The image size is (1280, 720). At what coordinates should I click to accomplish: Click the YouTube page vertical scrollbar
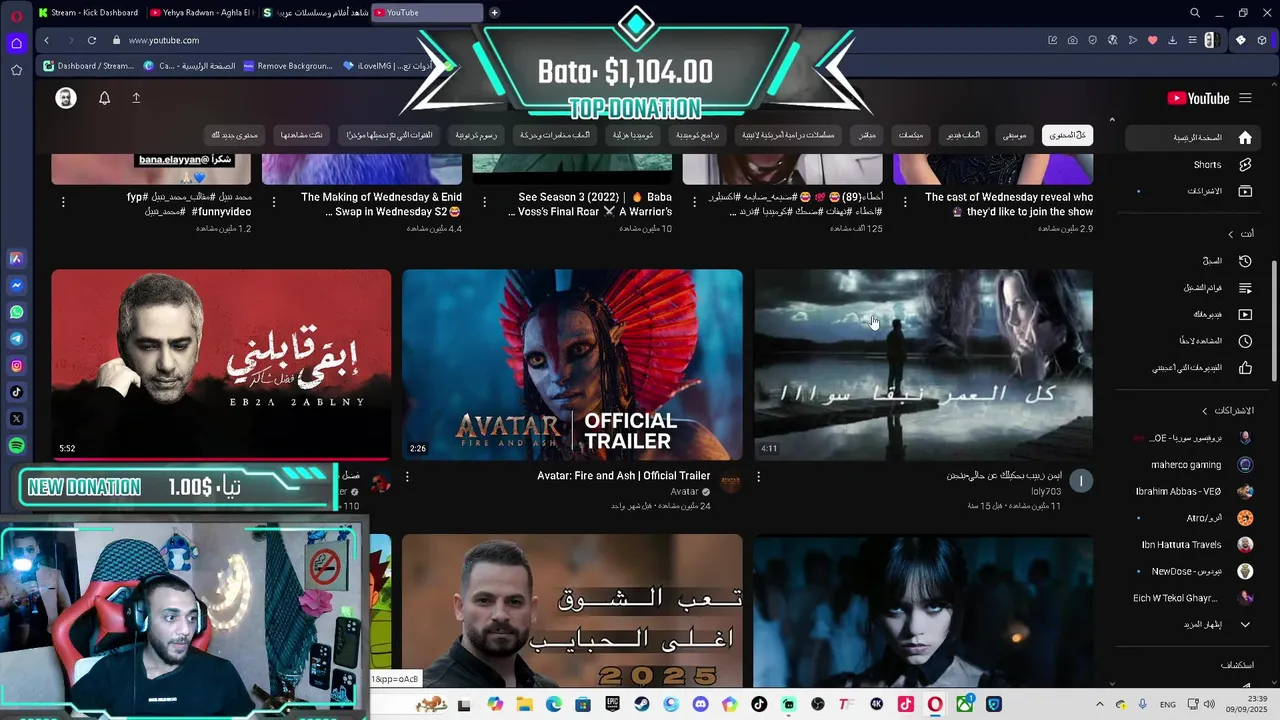click(1274, 320)
